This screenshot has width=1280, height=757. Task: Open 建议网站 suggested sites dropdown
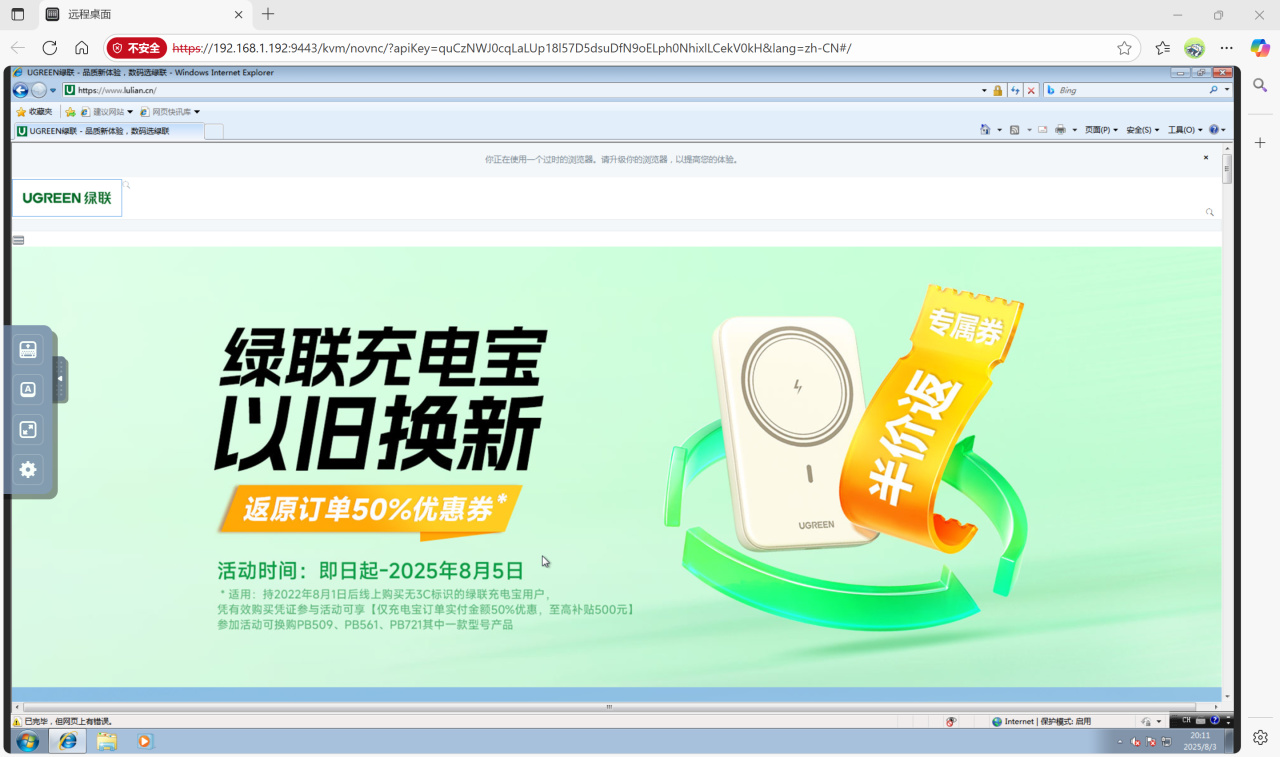pyautogui.click(x=106, y=112)
